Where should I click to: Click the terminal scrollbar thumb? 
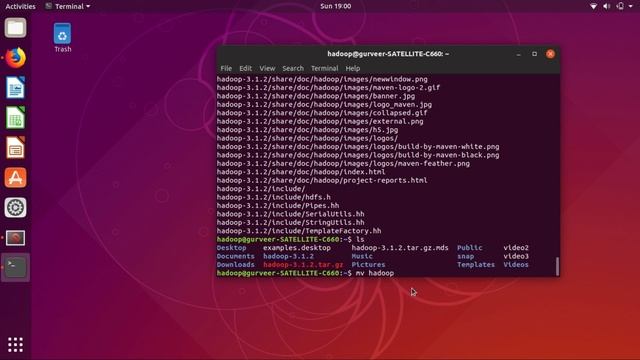(x=557, y=266)
